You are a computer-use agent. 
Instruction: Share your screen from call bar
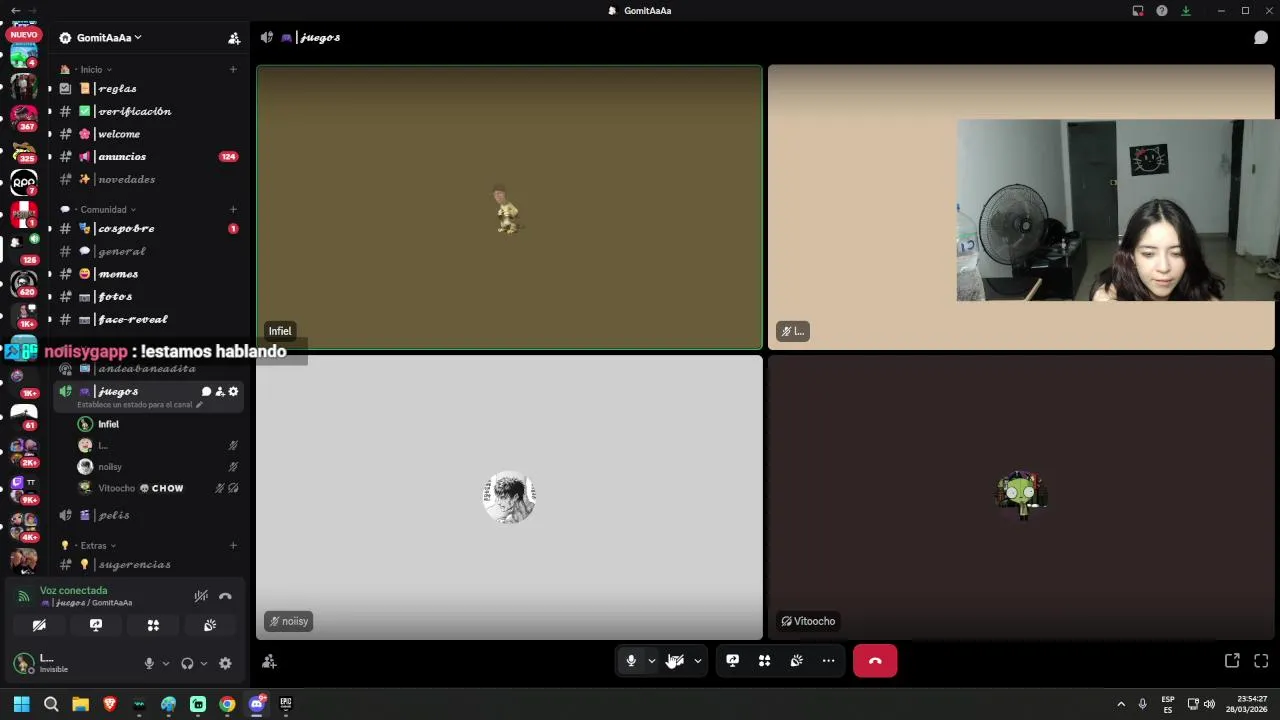click(732, 661)
